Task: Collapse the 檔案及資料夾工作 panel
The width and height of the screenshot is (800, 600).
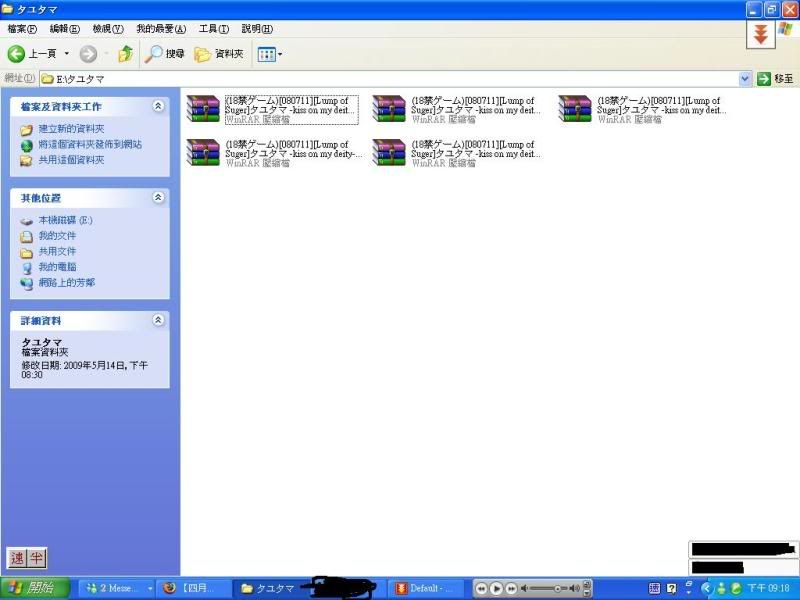Action: click(x=158, y=106)
